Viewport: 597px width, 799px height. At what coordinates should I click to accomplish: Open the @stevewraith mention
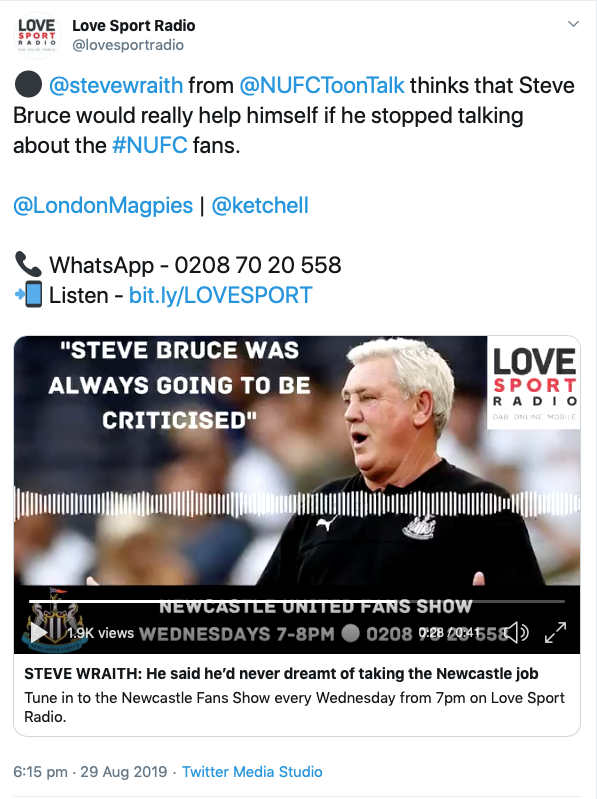(x=116, y=85)
